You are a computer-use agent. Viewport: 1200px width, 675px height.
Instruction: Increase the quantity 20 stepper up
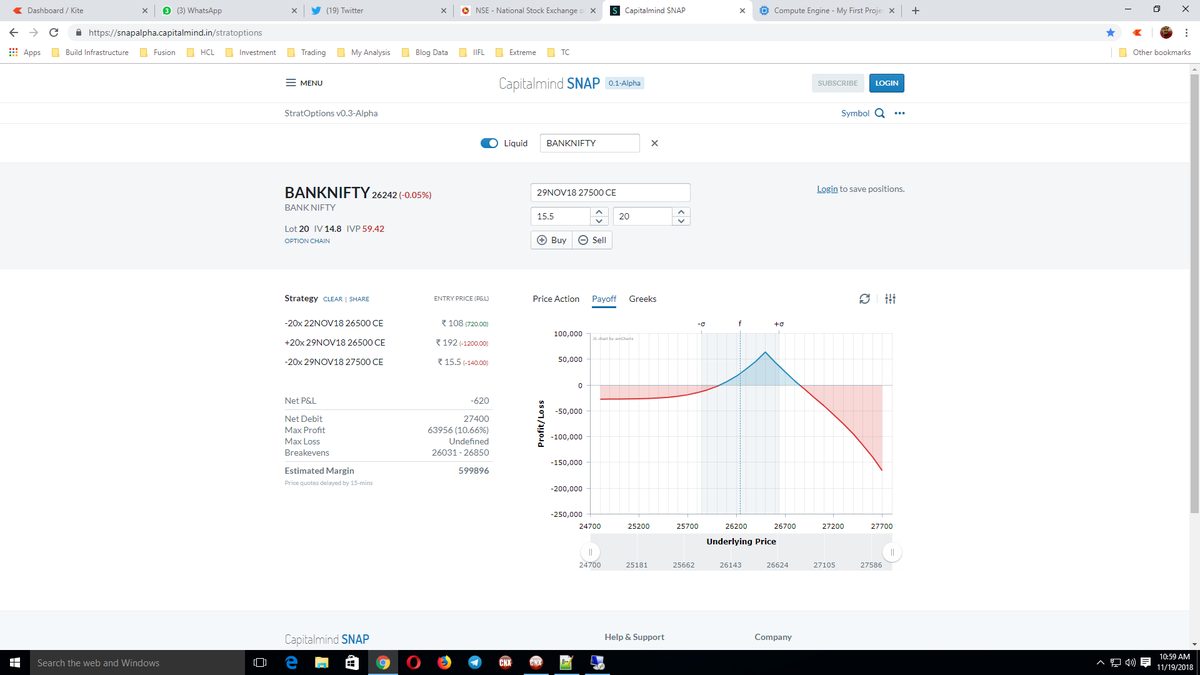(682, 212)
